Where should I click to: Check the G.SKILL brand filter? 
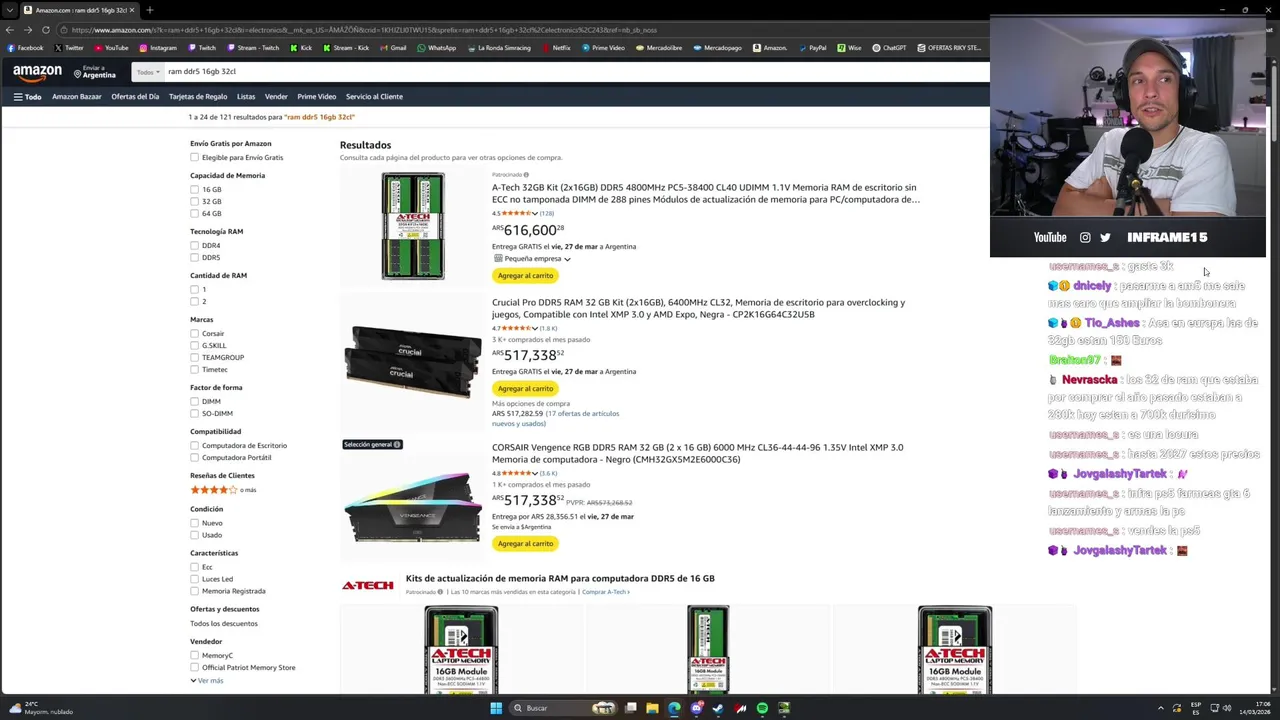pyautogui.click(x=194, y=345)
